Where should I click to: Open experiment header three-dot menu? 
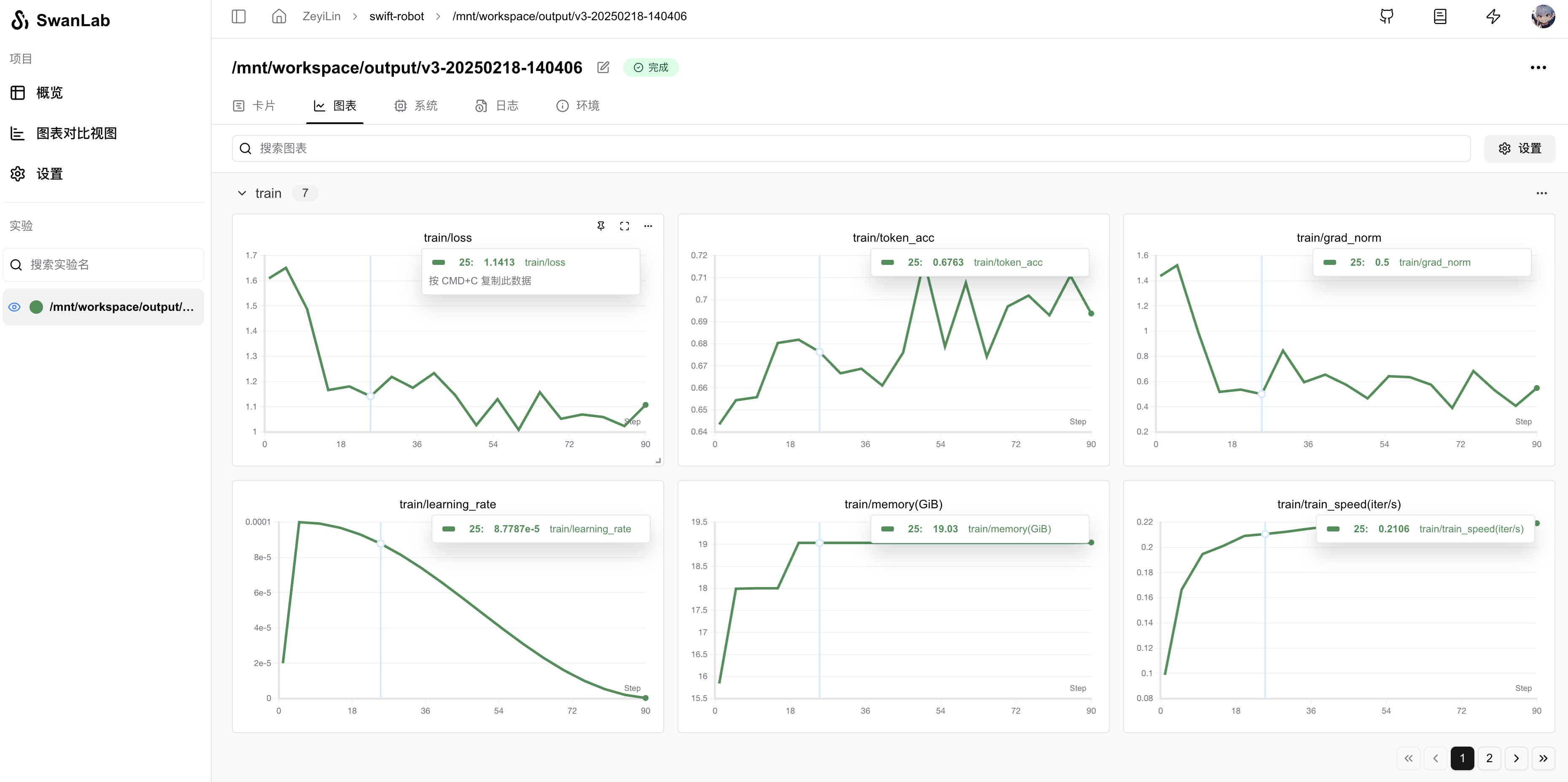tap(1538, 67)
